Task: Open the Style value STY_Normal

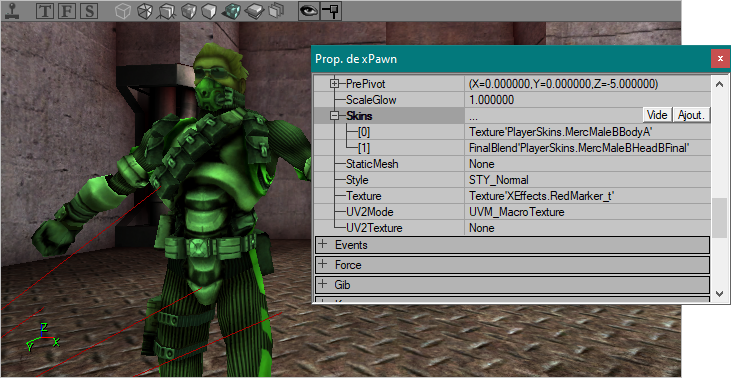Action: pos(499,180)
